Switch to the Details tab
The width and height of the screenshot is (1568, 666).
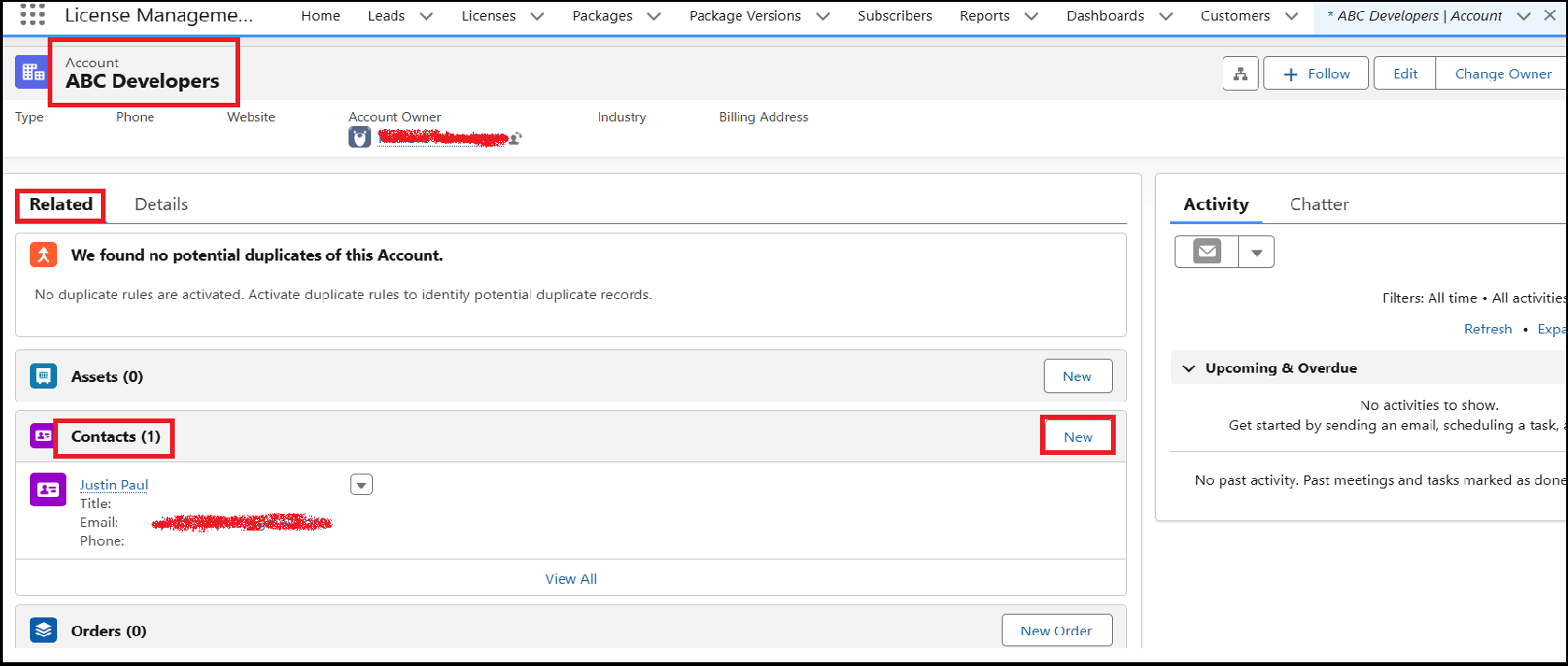click(161, 205)
